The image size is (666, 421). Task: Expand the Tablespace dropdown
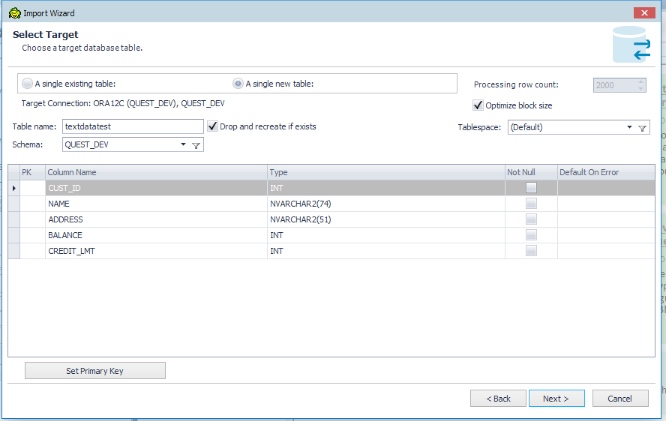(x=629, y=128)
